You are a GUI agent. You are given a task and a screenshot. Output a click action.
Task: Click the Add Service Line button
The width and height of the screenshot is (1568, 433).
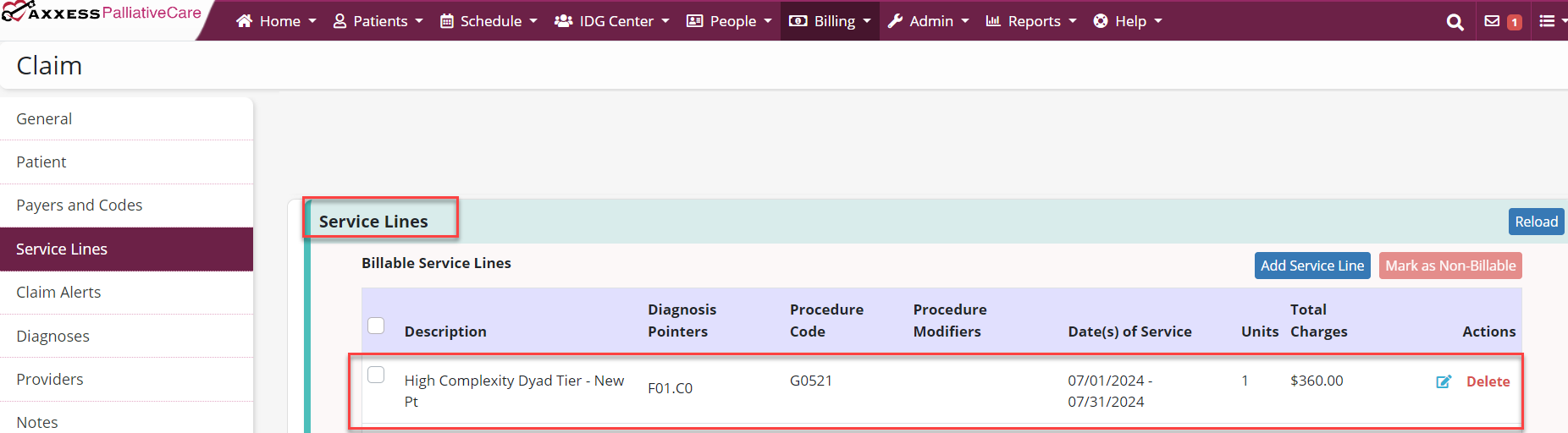1311,266
